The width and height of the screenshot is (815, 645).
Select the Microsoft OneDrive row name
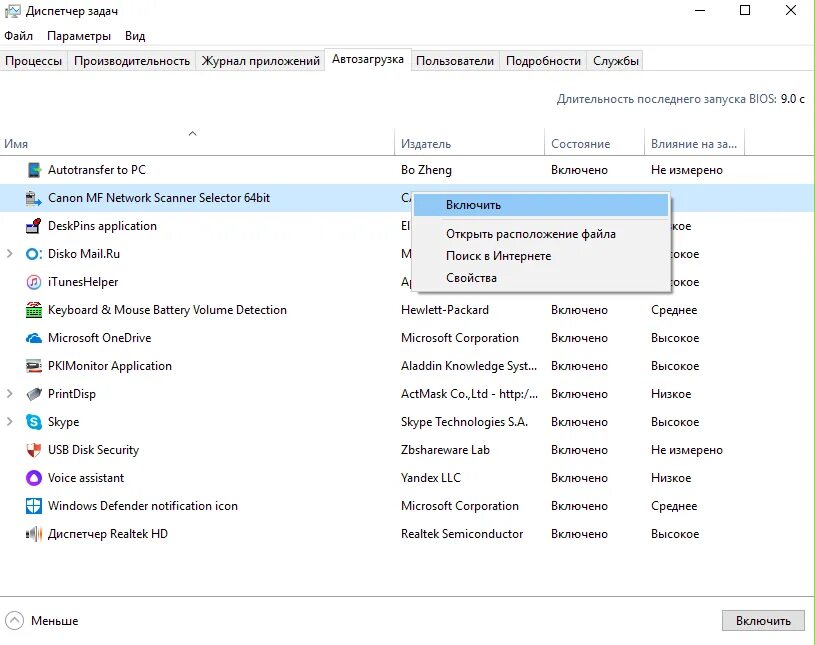[x=99, y=338]
